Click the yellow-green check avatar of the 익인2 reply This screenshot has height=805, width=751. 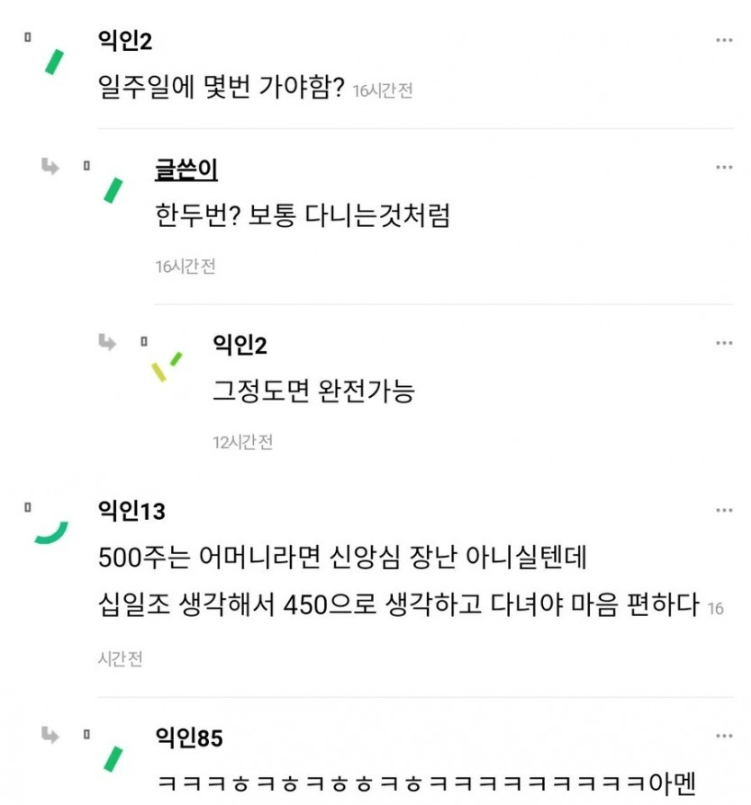click(166, 366)
